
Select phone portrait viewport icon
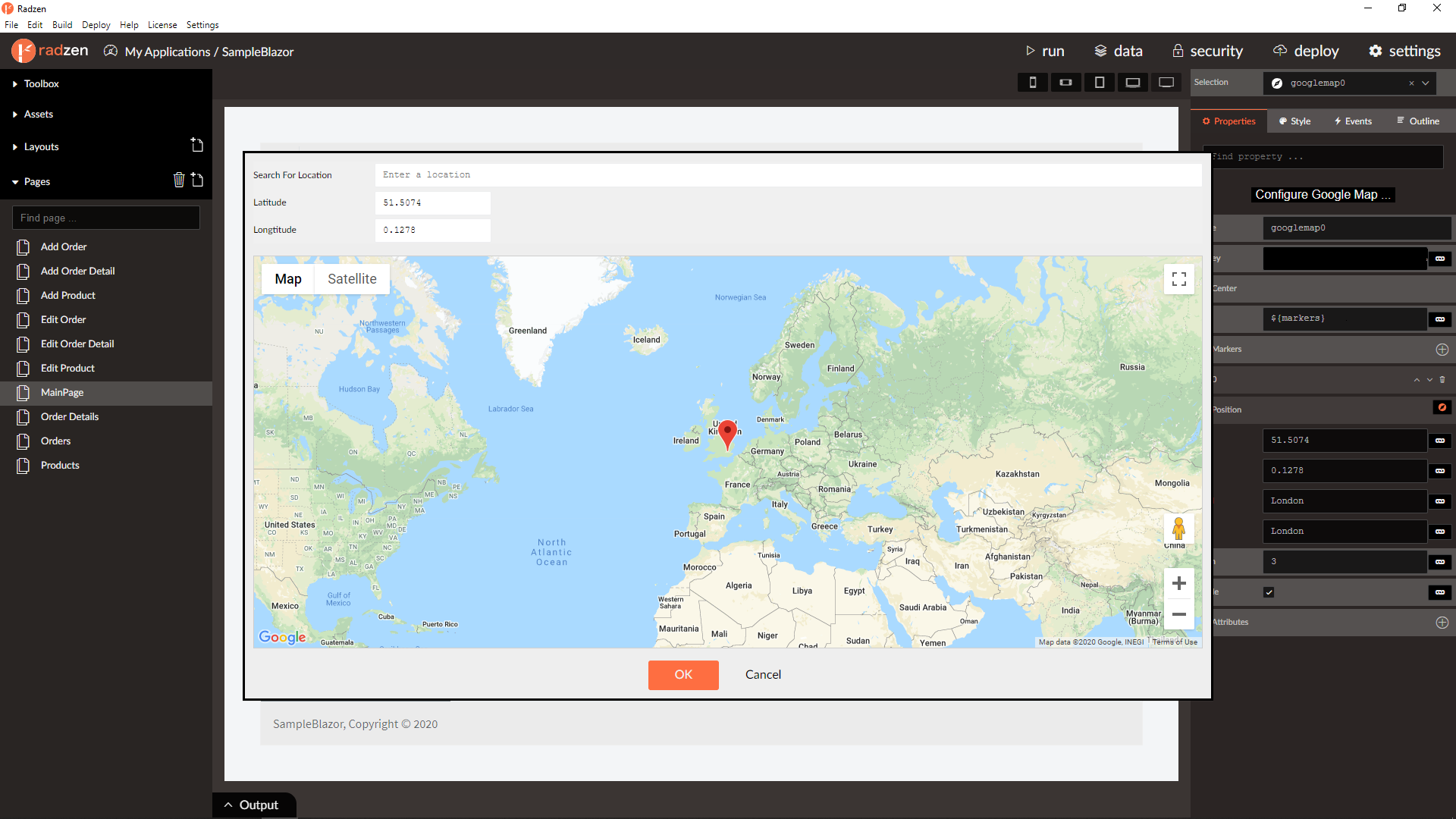point(1032,82)
